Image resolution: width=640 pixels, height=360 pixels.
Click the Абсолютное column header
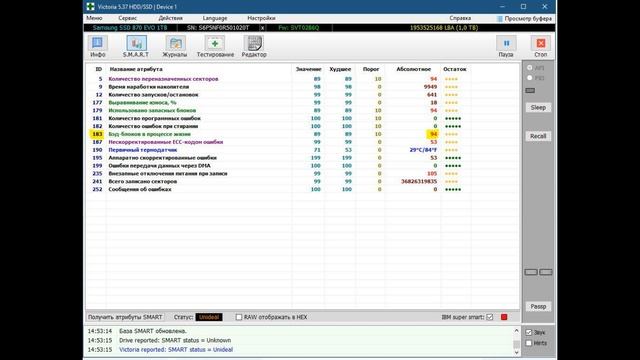(x=413, y=69)
